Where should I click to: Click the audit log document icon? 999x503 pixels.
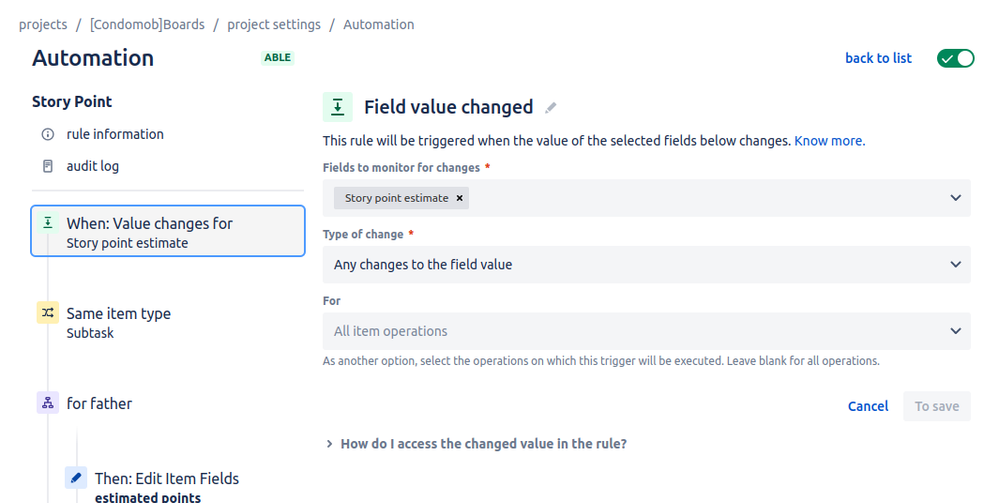(48, 166)
